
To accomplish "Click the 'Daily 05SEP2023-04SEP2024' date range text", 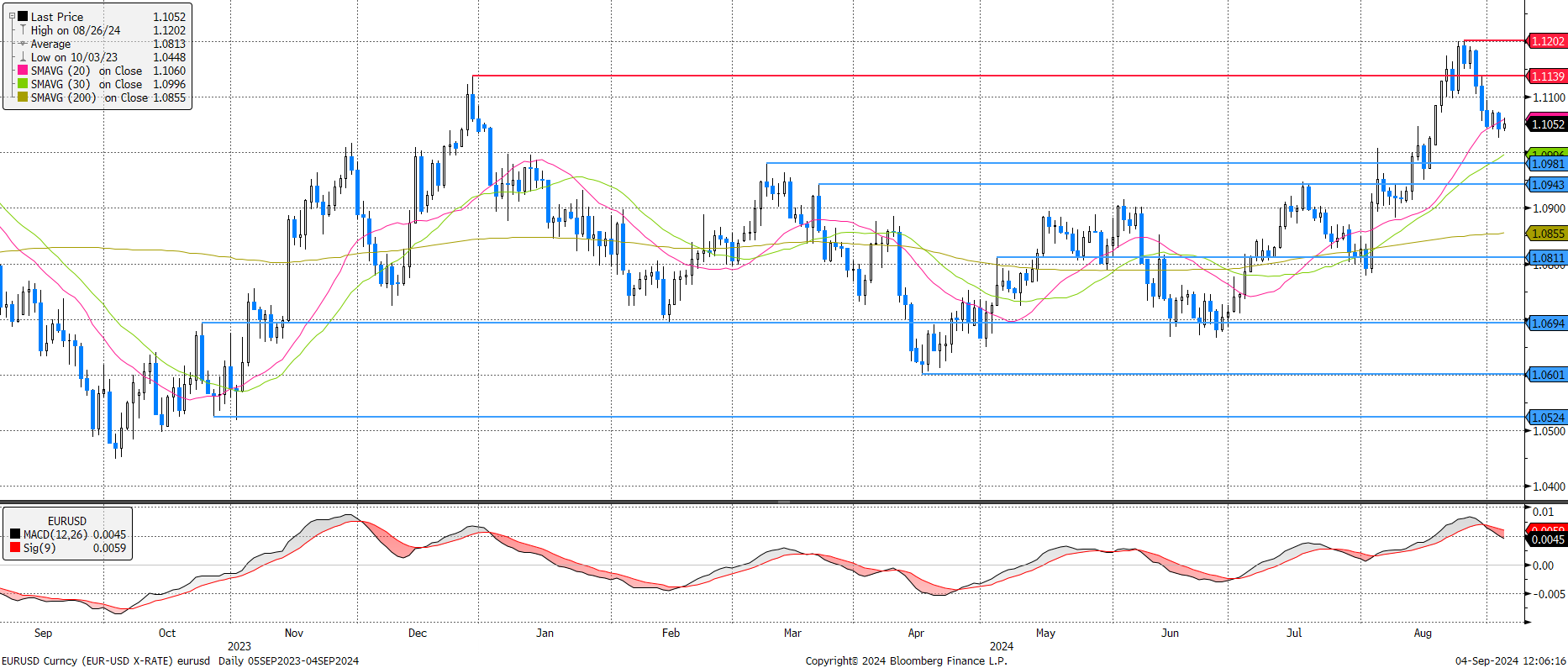I will (288, 660).
